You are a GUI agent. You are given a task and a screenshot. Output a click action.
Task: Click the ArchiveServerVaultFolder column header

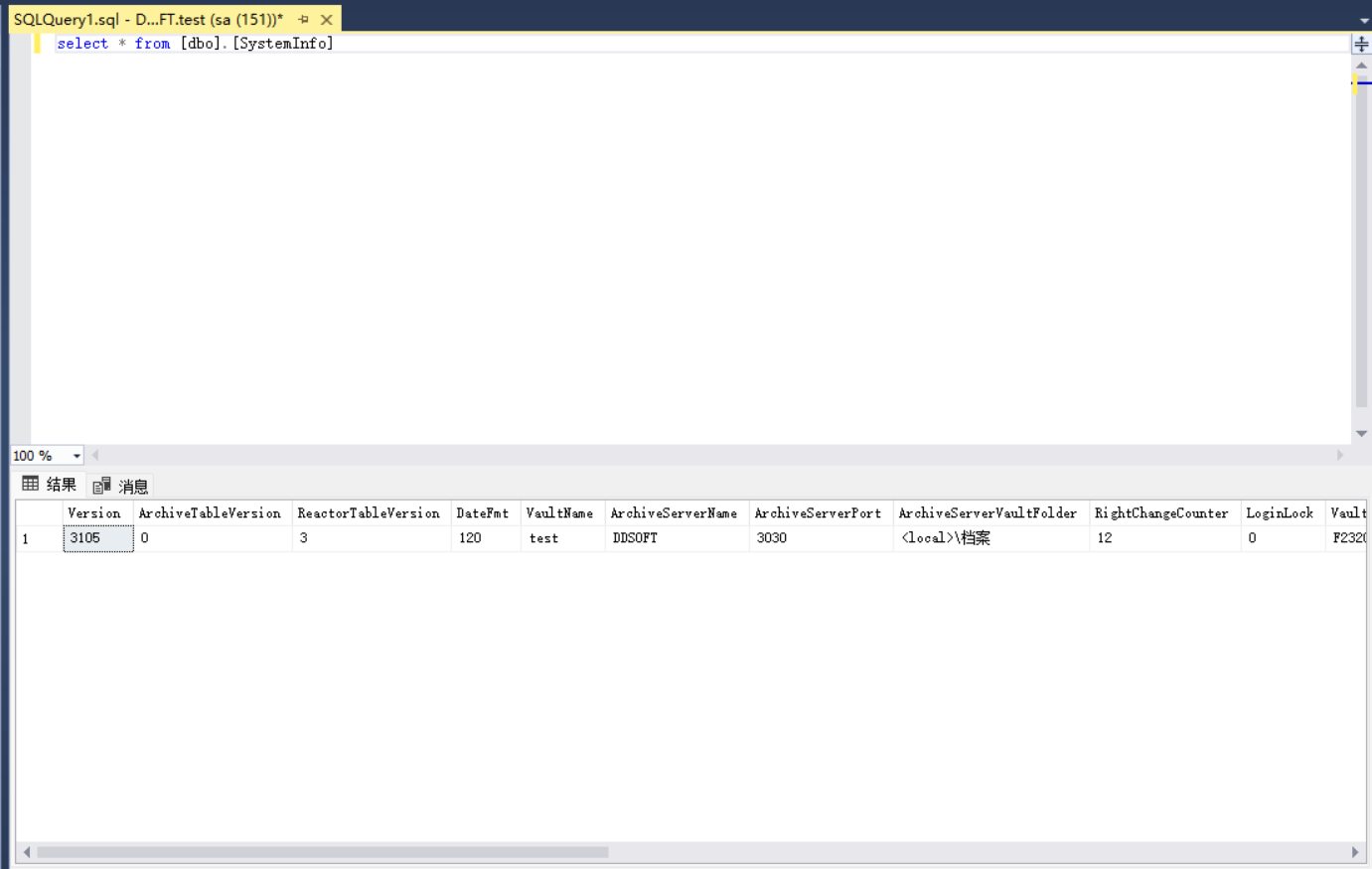[x=991, y=513]
